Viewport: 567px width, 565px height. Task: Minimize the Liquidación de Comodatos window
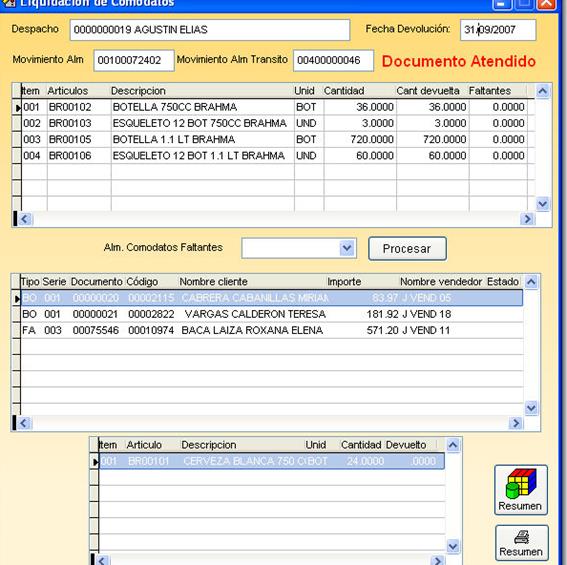pos(502,4)
